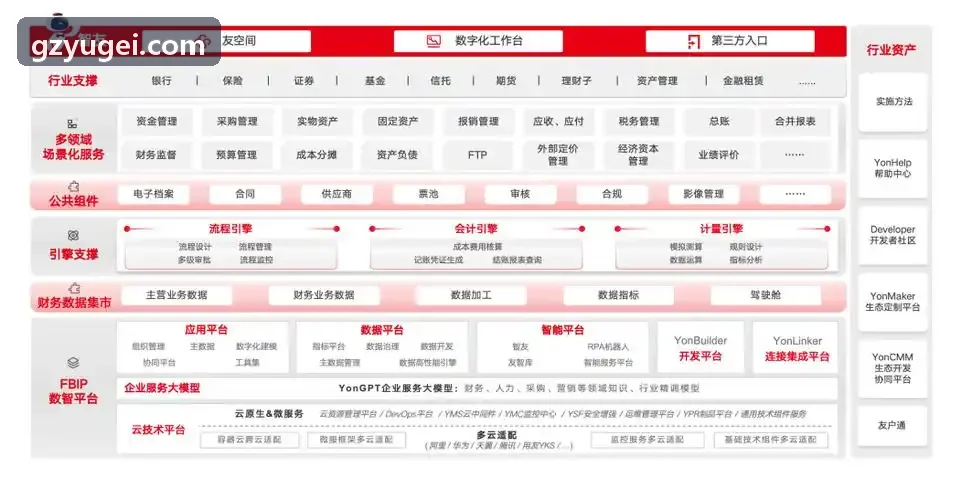Select the 数据加工 box
This screenshot has height=500, width=961.
pyautogui.click(x=471, y=295)
